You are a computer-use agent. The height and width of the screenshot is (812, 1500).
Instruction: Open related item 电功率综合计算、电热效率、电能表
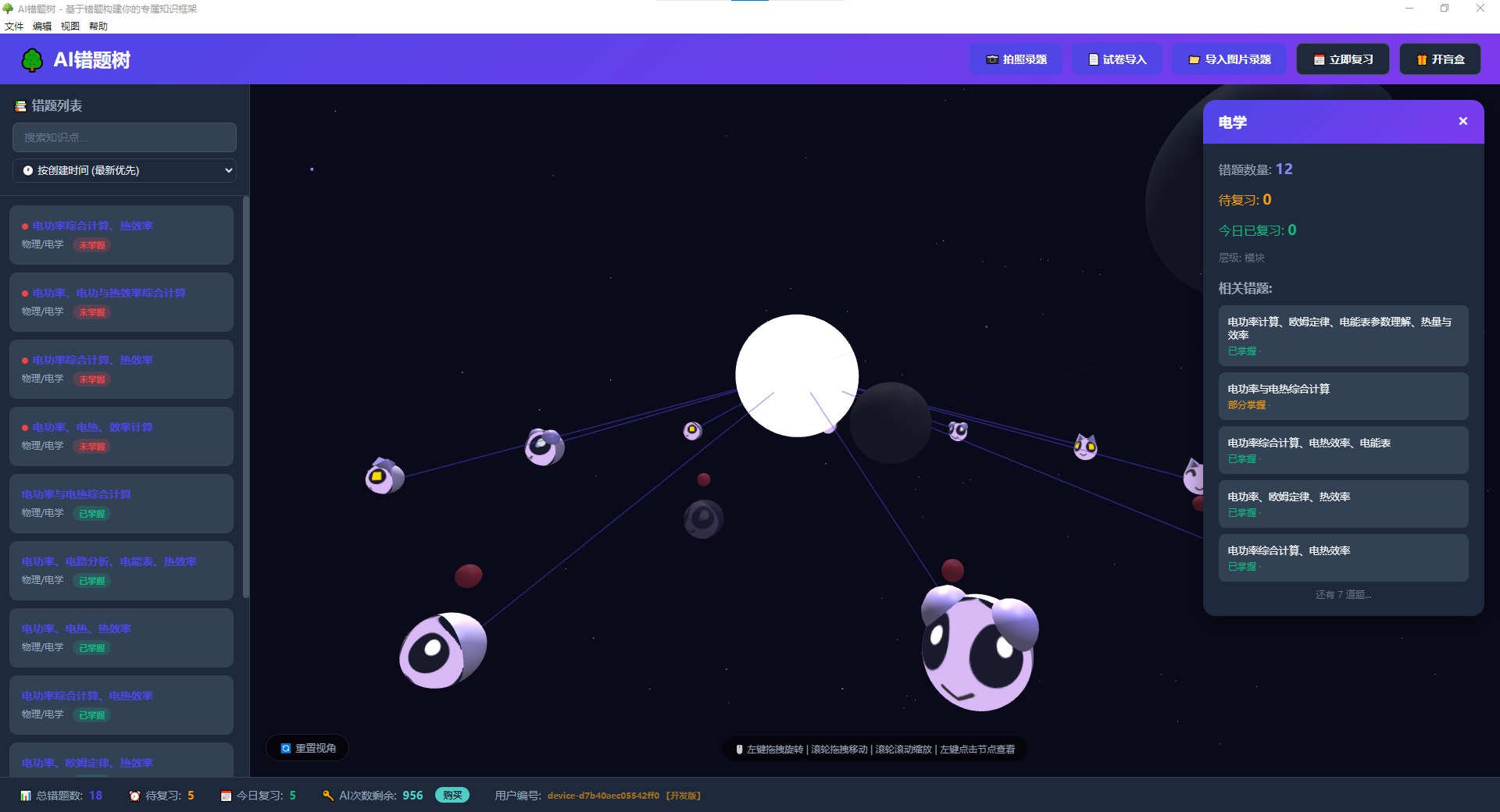(x=1343, y=450)
